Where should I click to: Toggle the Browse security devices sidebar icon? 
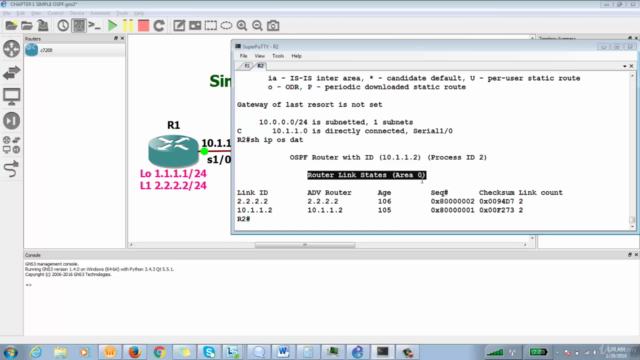tap(11, 121)
